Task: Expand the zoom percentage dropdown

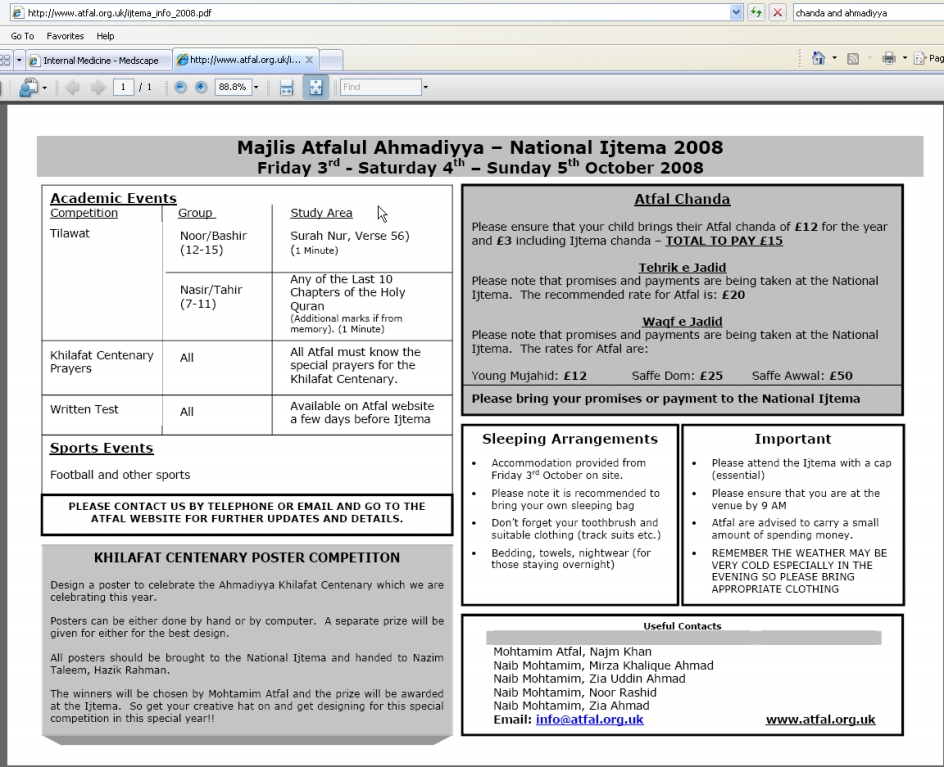Action: (256, 88)
